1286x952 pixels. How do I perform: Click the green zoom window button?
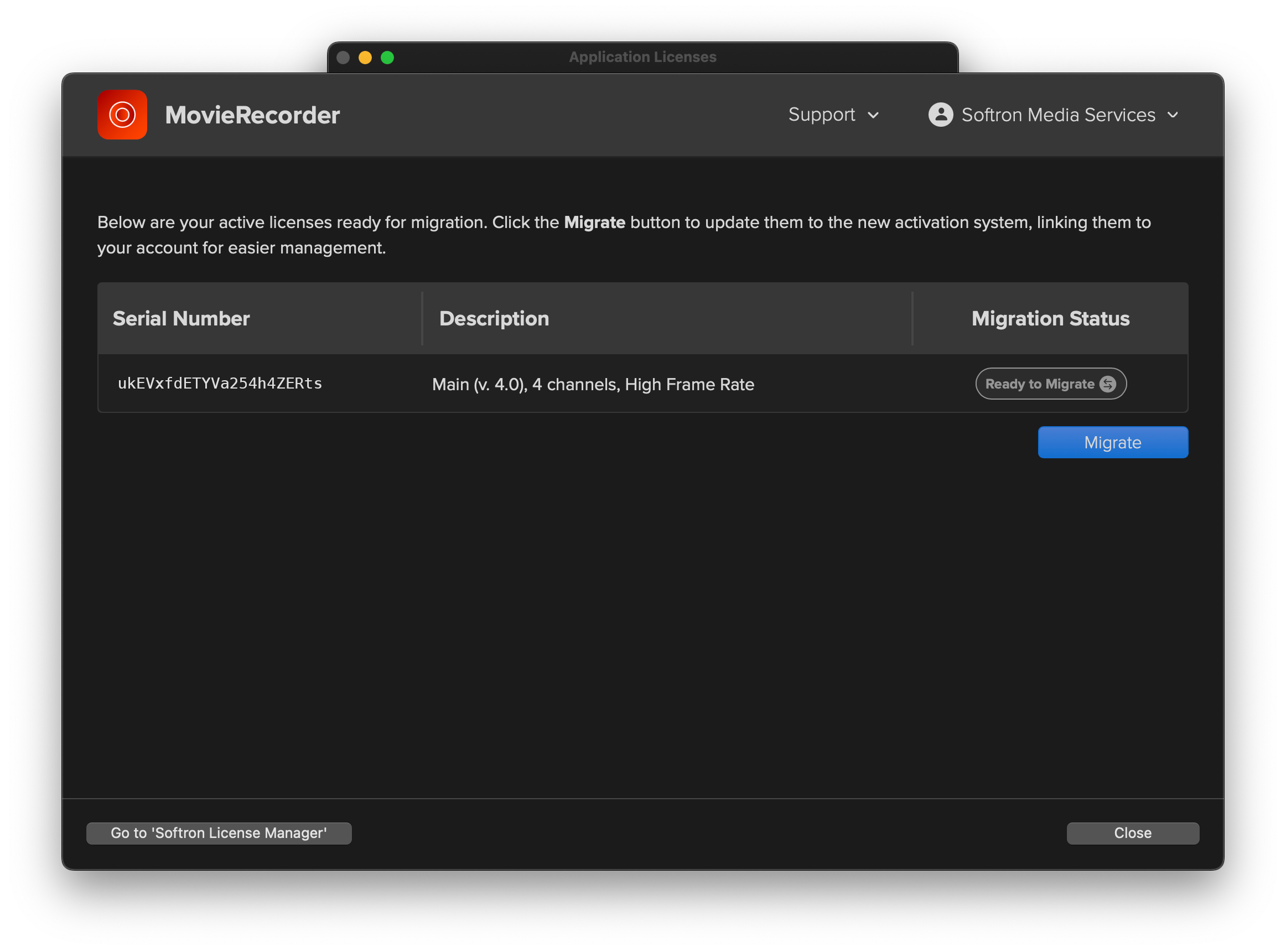(387, 58)
